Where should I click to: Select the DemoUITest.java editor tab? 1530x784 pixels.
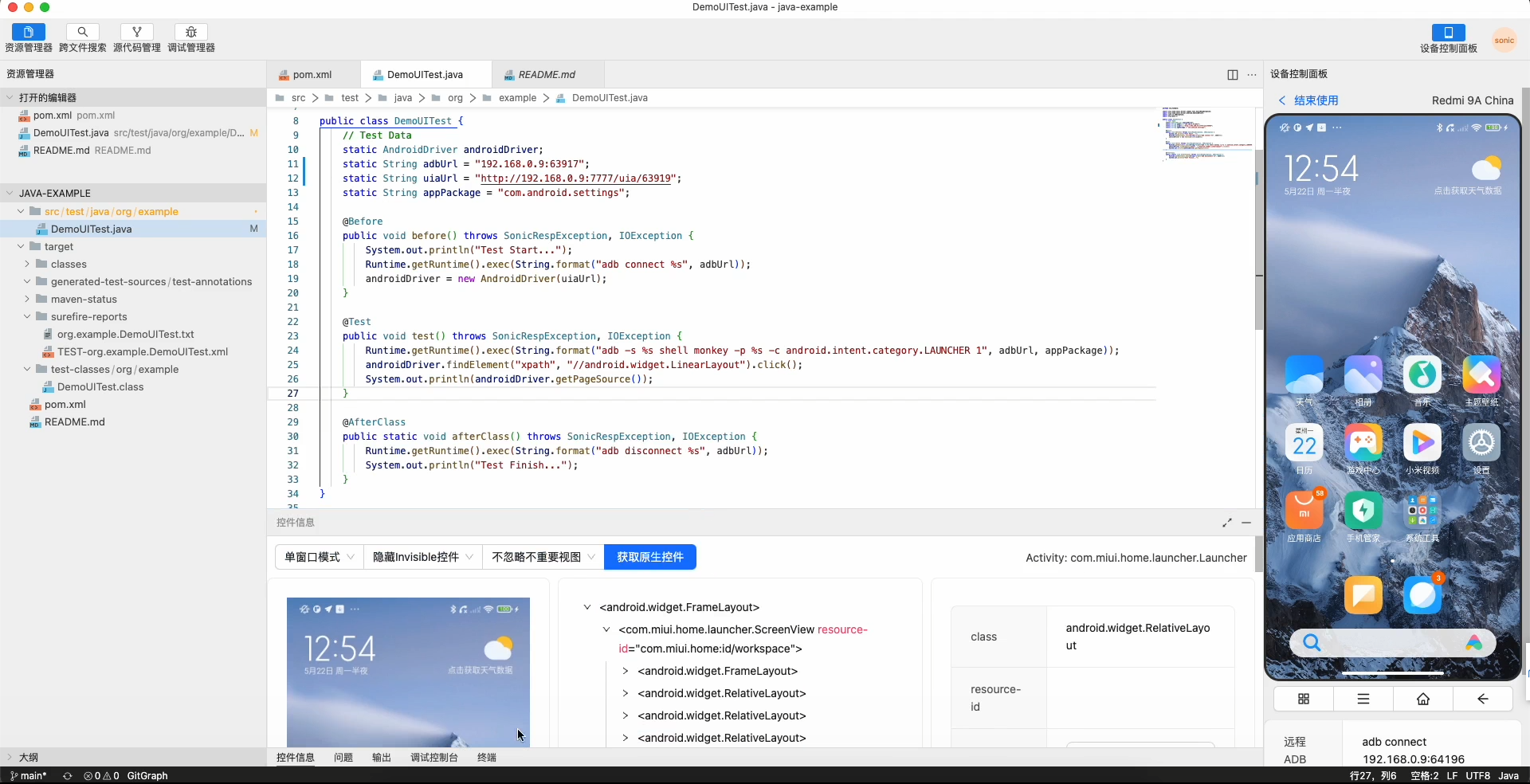[426, 75]
